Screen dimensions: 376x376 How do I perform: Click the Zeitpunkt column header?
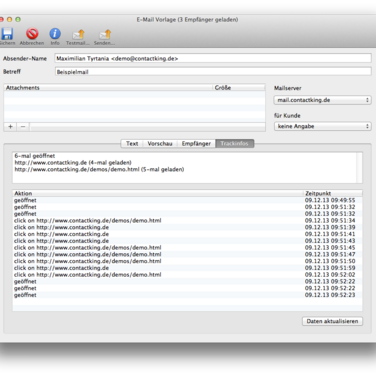click(x=333, y=193)
